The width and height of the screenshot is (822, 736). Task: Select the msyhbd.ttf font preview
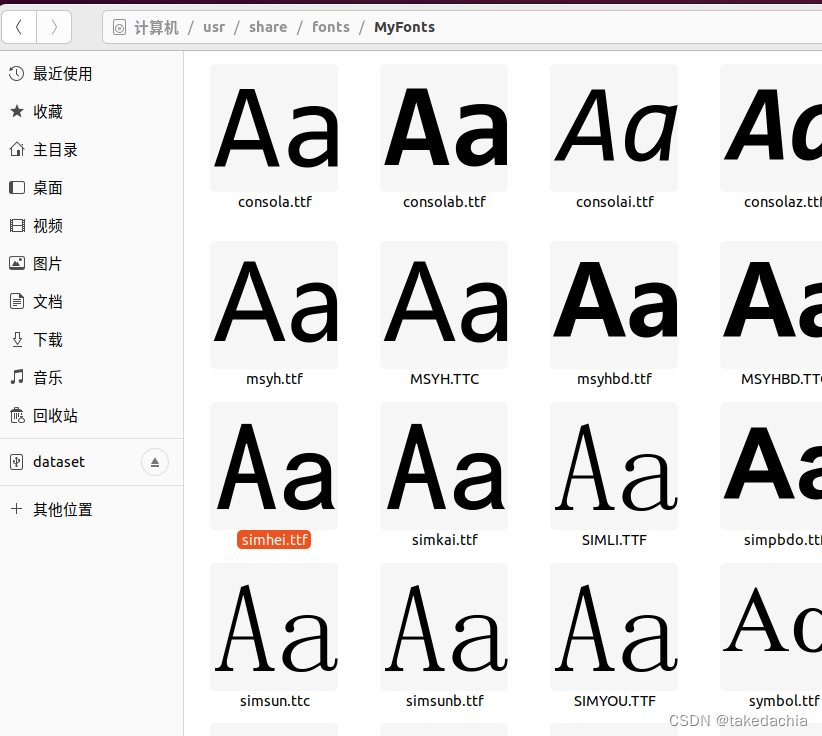tap(614, 305)
